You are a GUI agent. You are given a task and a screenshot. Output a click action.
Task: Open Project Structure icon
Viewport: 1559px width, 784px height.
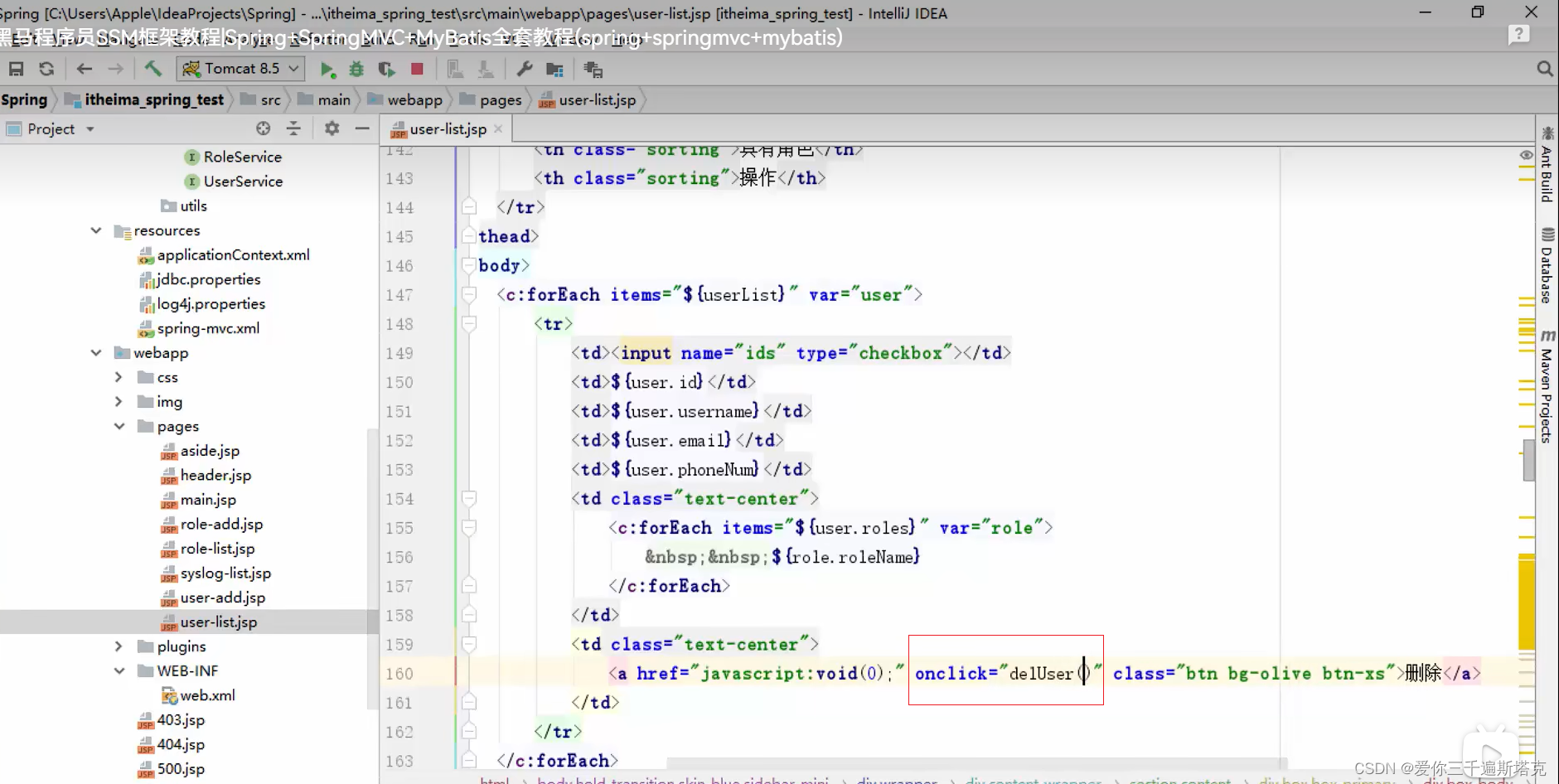554,69
